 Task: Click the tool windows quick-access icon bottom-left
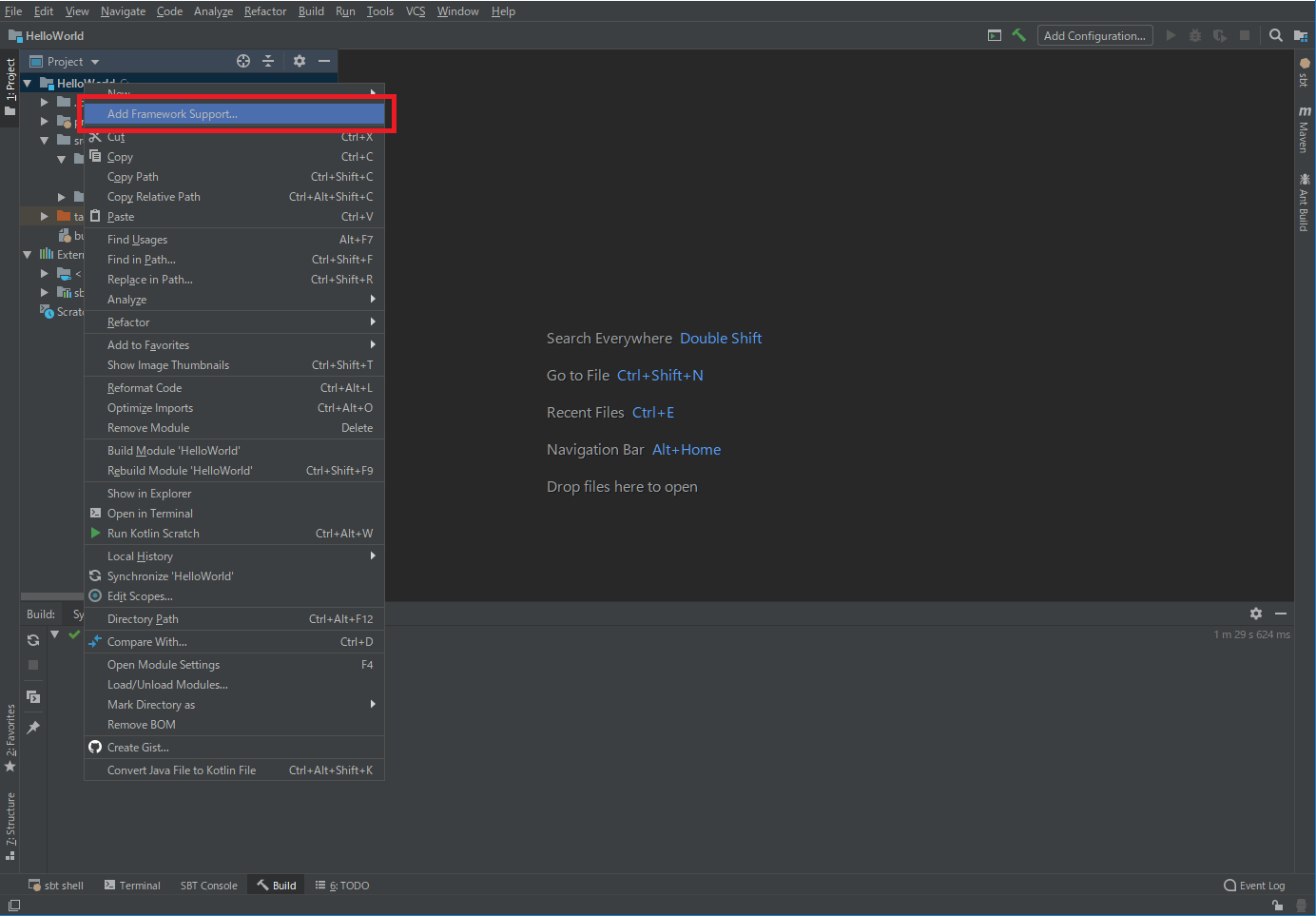point(14,906)
